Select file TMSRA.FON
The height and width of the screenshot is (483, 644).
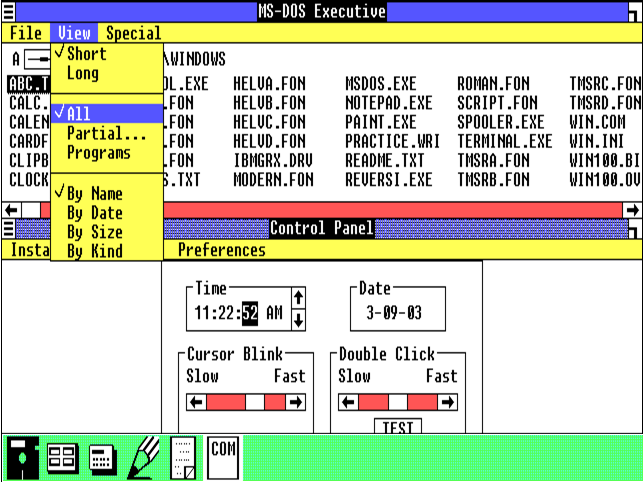click(x=493, y=160)
